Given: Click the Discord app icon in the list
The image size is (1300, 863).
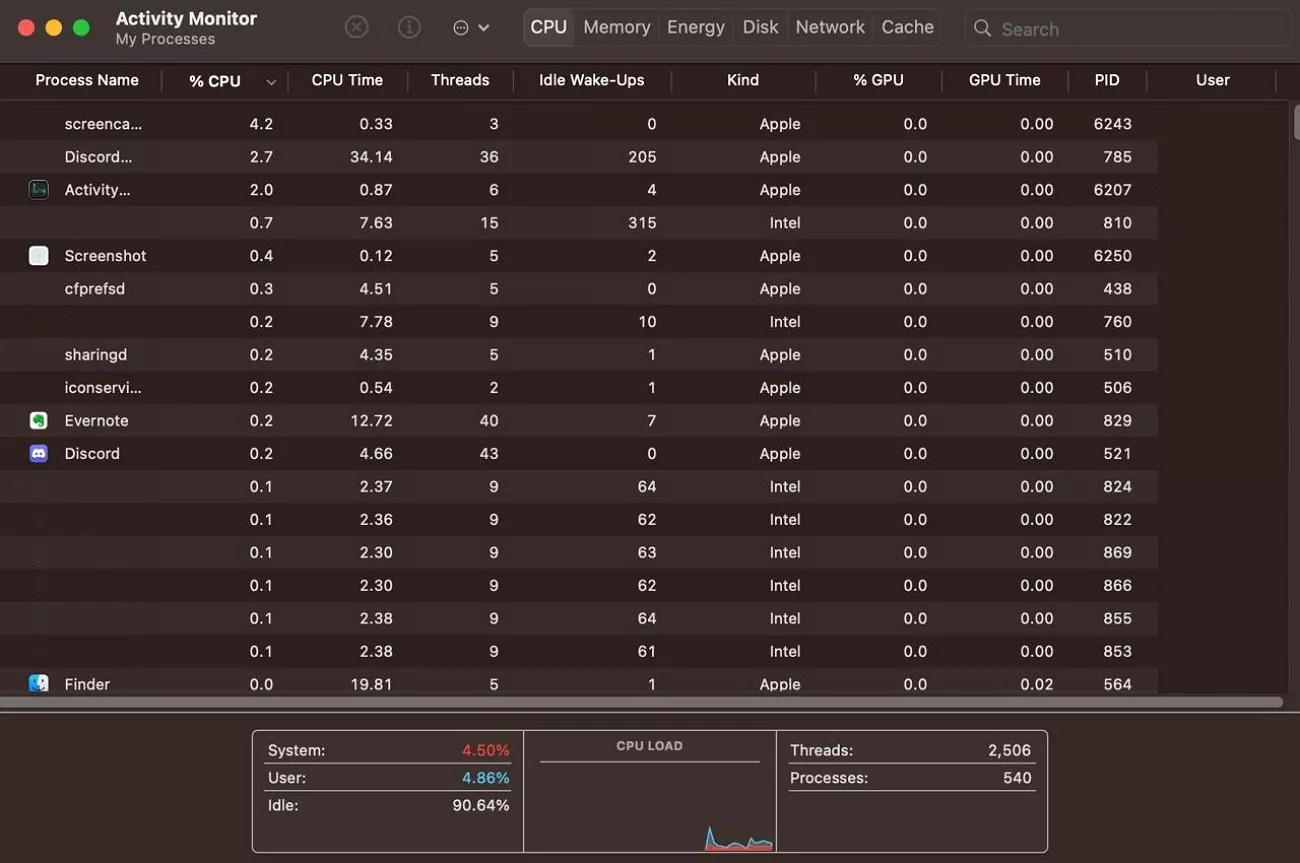Looking at the screenshot, I should [39, 454].
